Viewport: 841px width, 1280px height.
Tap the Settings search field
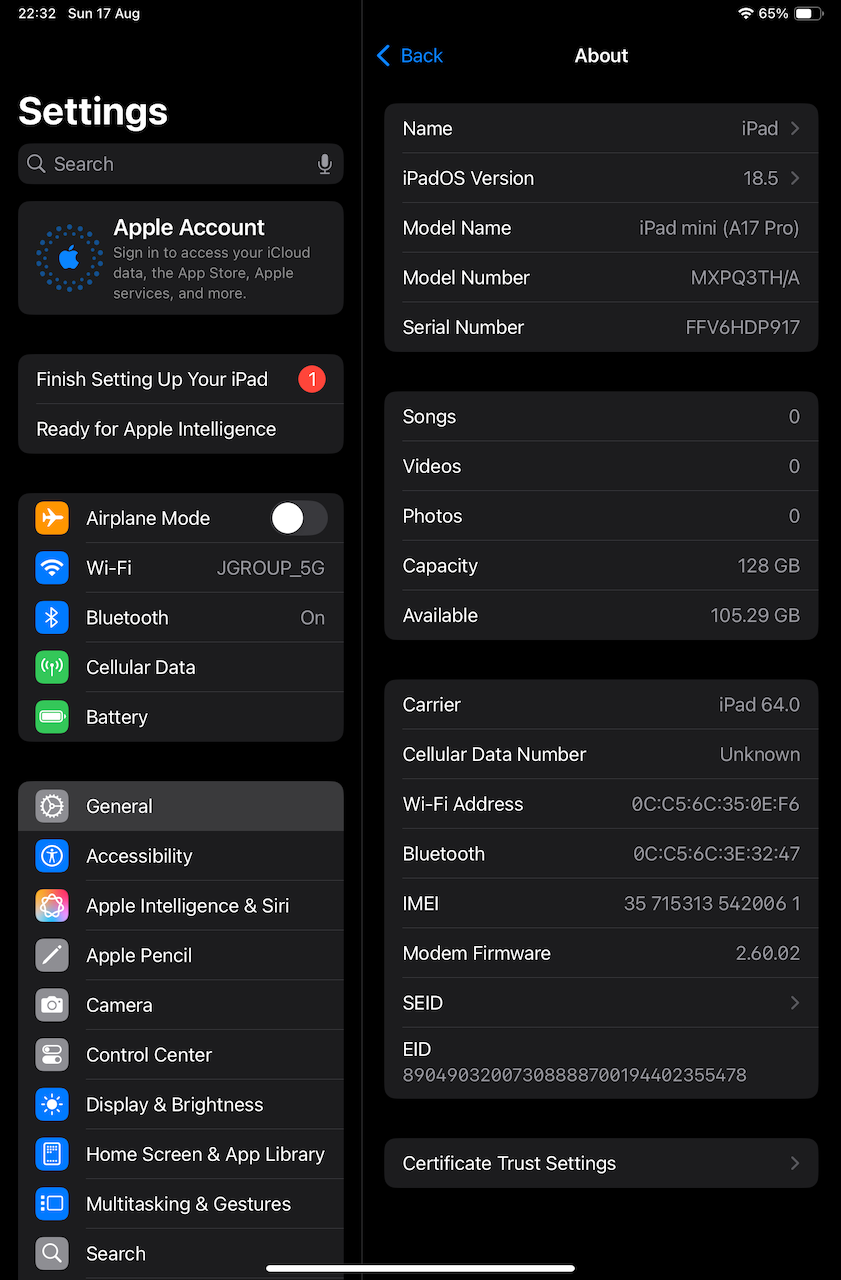[x=181, y=164]
